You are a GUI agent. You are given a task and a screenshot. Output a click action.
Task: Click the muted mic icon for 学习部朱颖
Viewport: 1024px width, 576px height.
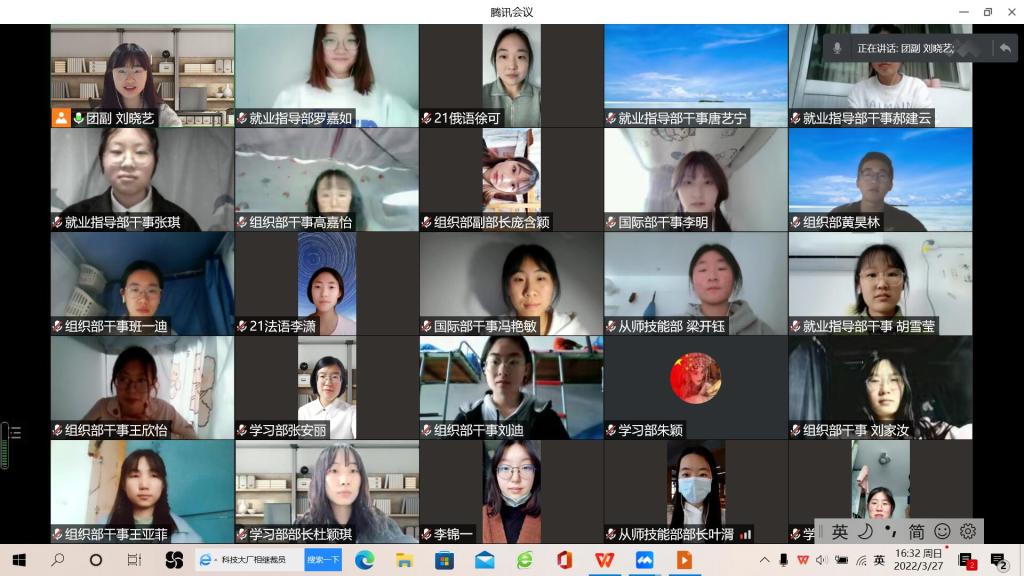pos(611,431)
